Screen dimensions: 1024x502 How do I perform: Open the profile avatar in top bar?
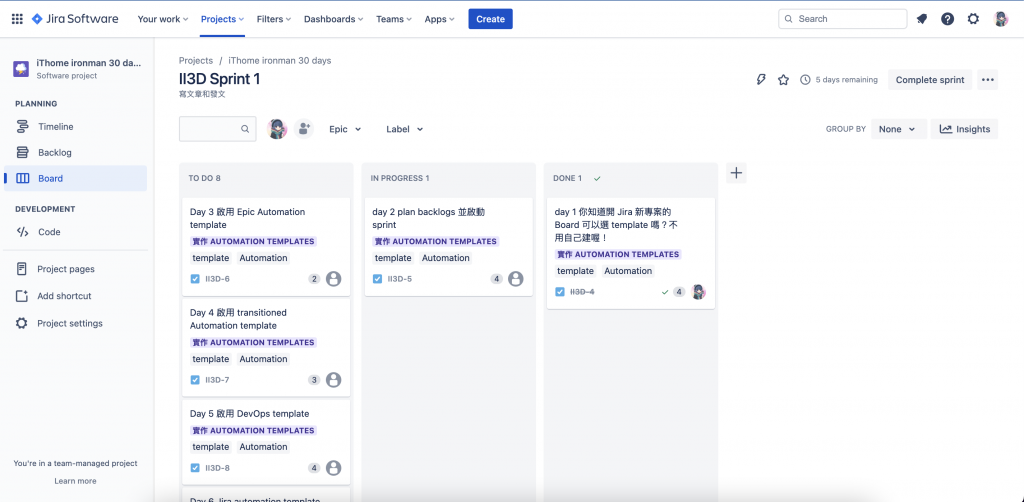[1001, 19]
